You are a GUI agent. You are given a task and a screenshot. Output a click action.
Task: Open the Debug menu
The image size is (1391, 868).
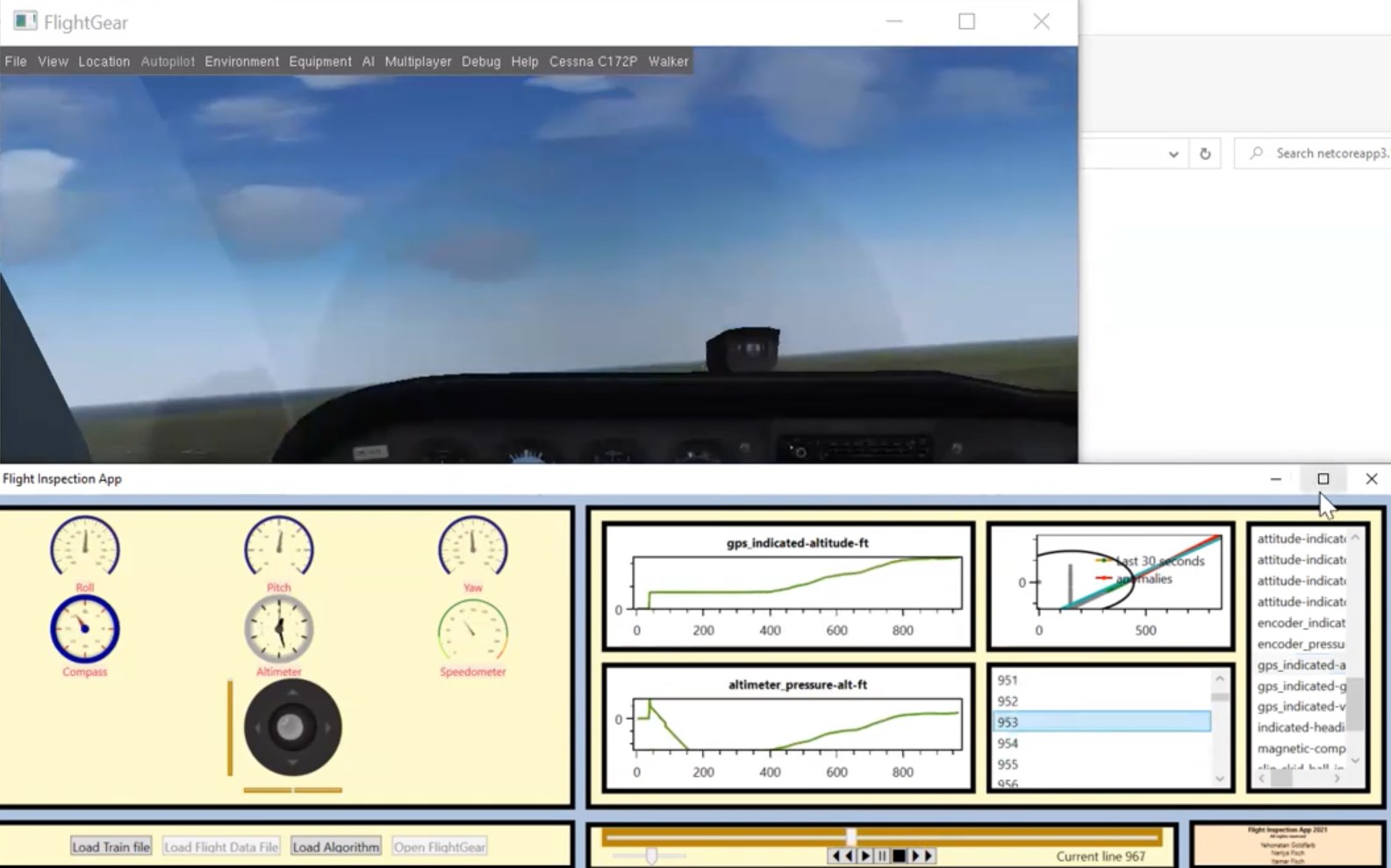click(481, 61)
